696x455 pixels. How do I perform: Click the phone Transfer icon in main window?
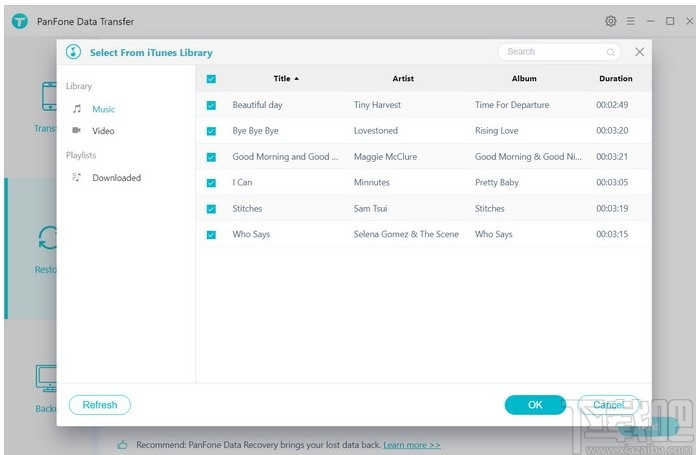click(x=49, y=96)
